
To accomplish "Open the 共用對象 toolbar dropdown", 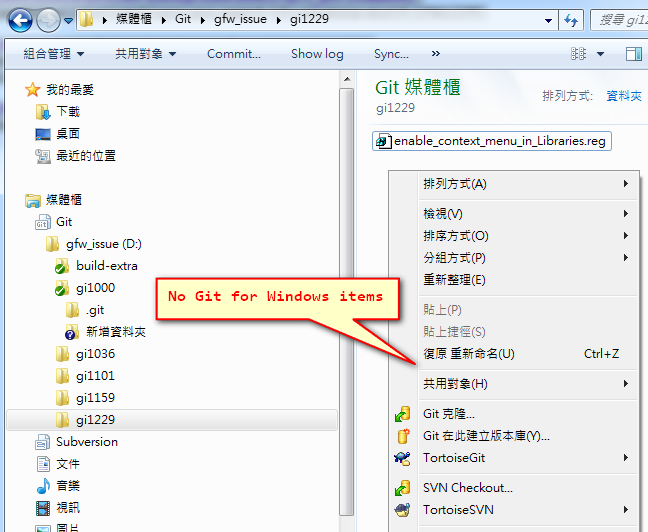I will pos(145,54).
